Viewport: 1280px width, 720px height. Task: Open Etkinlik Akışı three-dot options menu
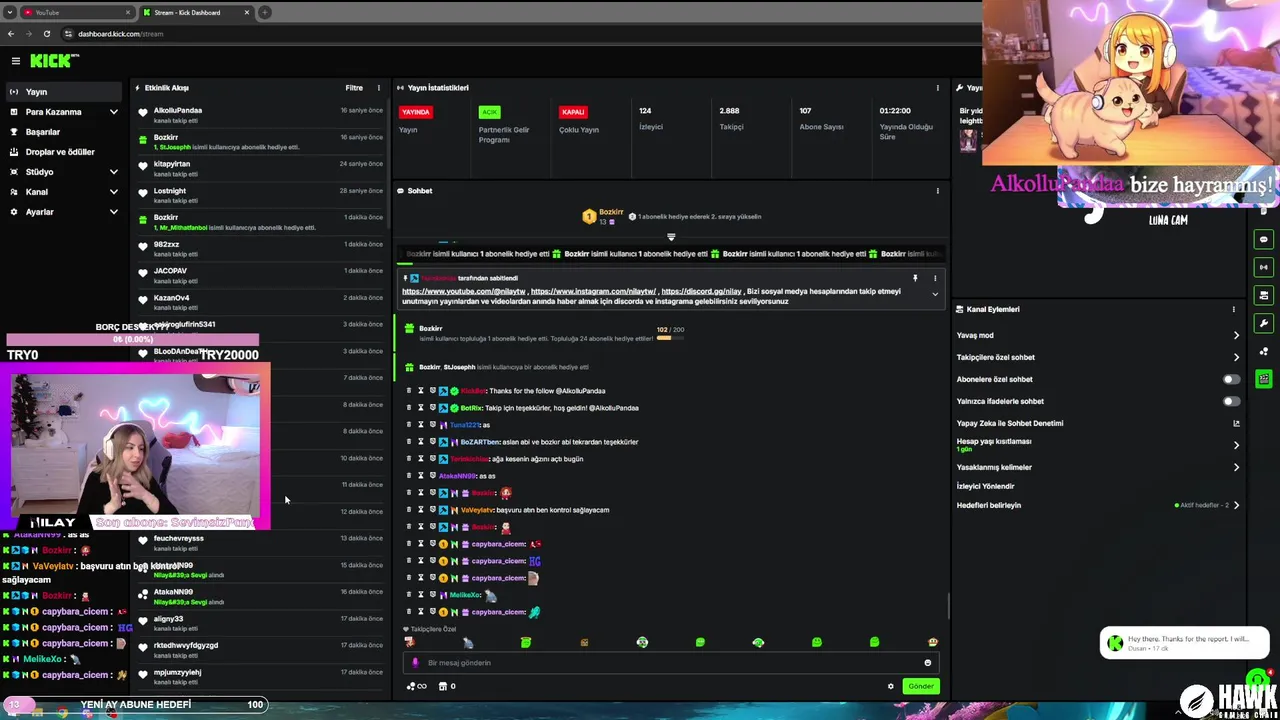(x=378, y=88)
